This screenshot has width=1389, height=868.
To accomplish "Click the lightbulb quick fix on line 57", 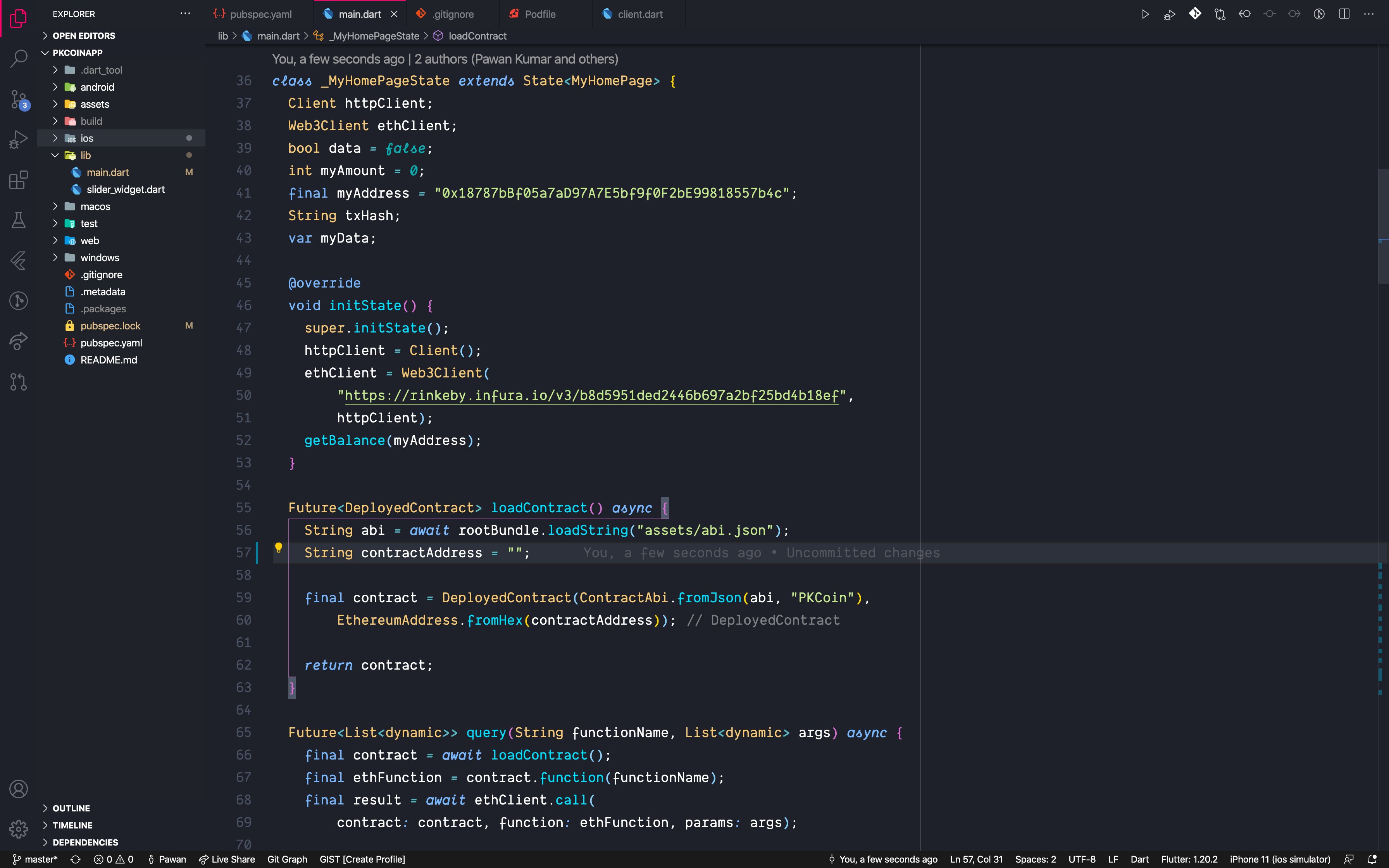I will (278, 548).
